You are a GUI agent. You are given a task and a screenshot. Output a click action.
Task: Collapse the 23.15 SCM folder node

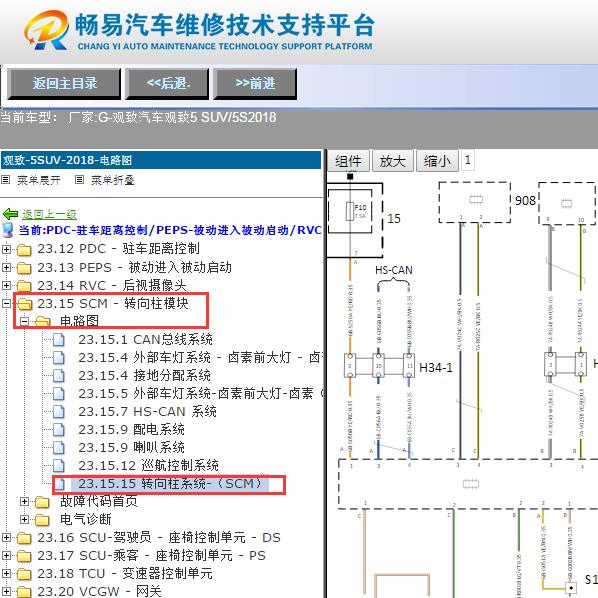(6, 304)
